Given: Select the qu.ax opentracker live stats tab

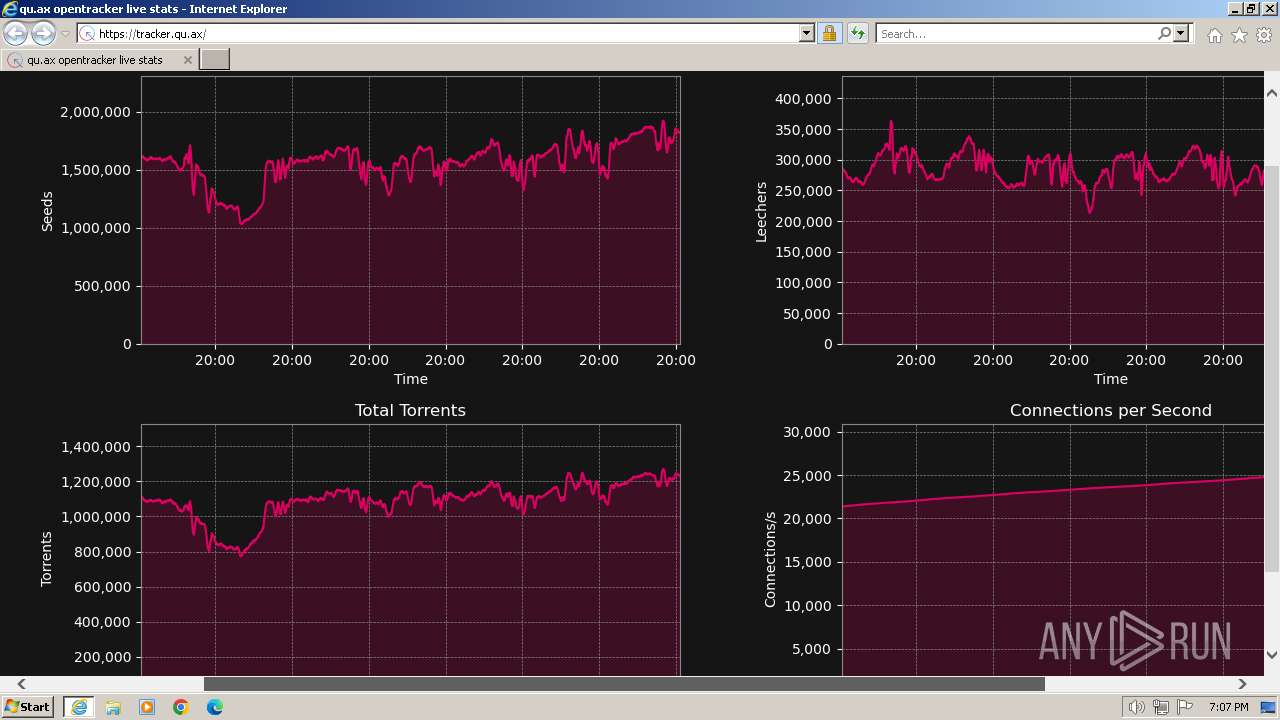Looking at the screenshot, I should point(95,60).
